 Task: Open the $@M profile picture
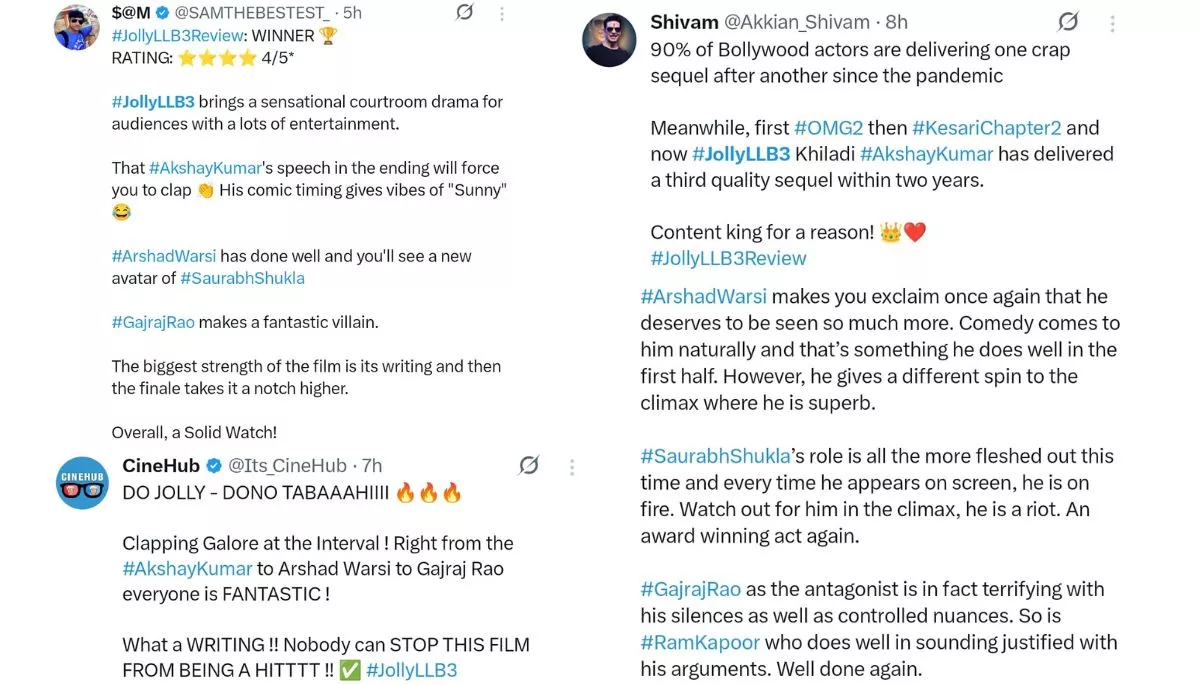(76, 26)
